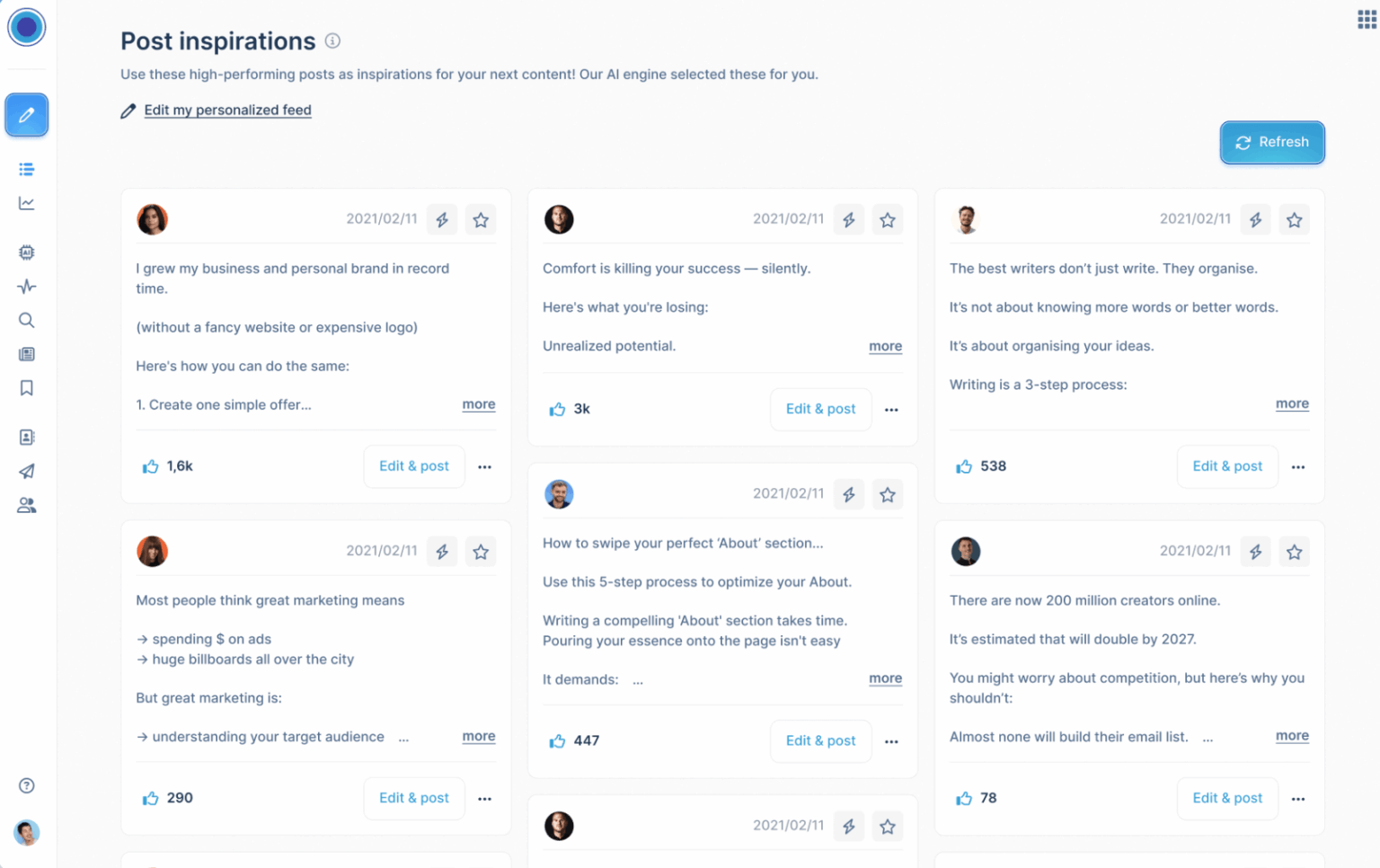Viewport: 1380px width, 868px height.
Task: Open the post queue list icon
Action: pos(26,169)
